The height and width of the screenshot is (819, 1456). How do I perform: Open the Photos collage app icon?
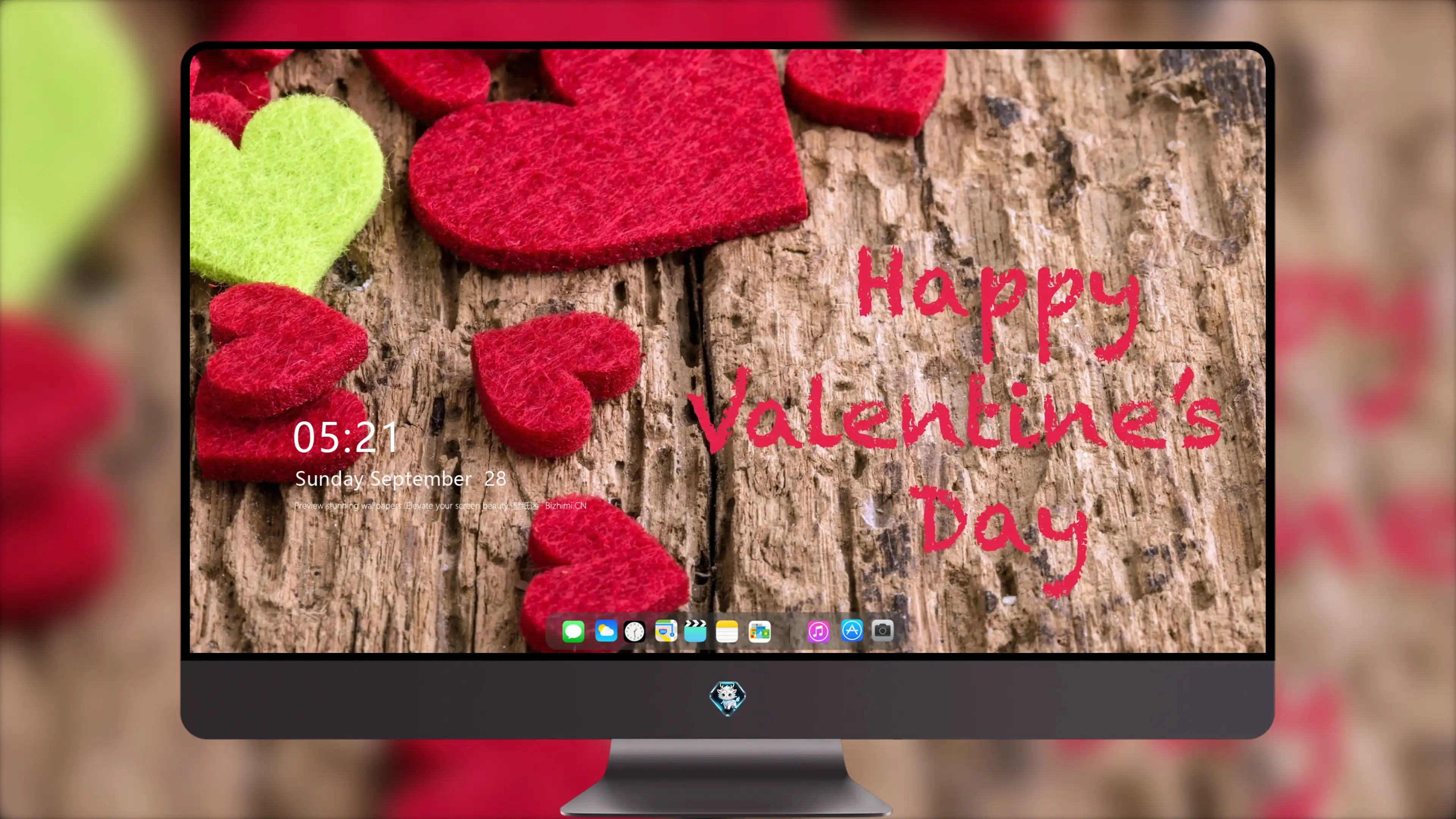(x=759, y=631)
